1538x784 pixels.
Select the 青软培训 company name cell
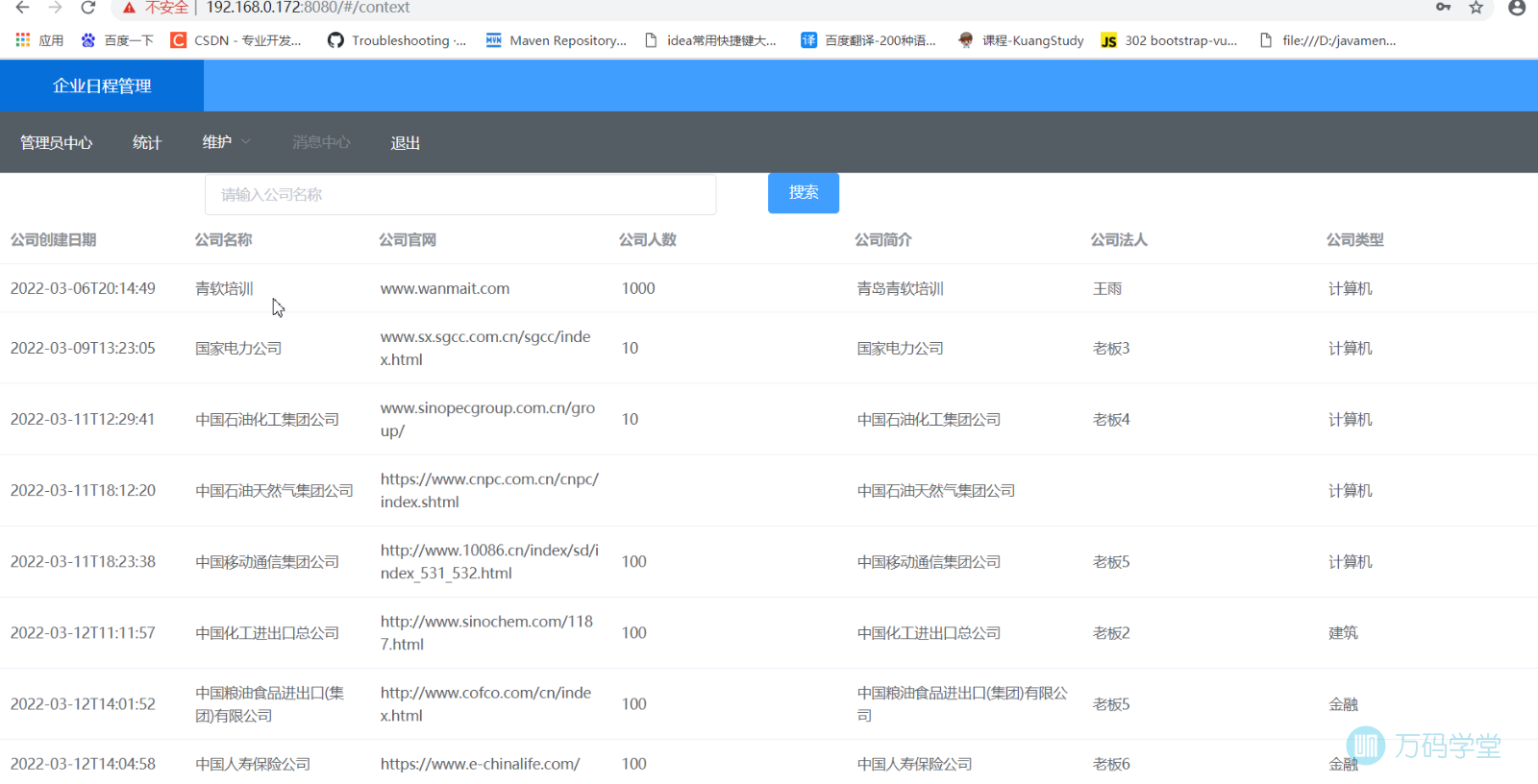pos(224,288)
